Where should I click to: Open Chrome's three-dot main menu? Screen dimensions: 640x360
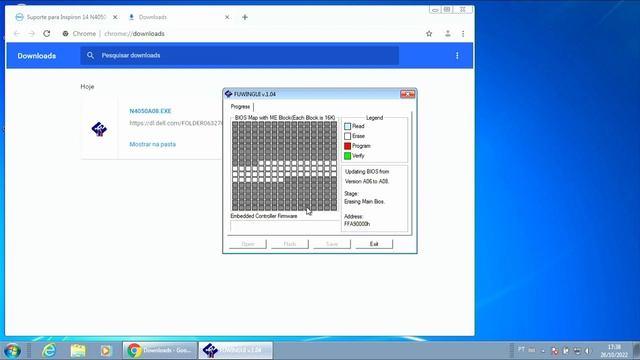[x=463, y=34]
